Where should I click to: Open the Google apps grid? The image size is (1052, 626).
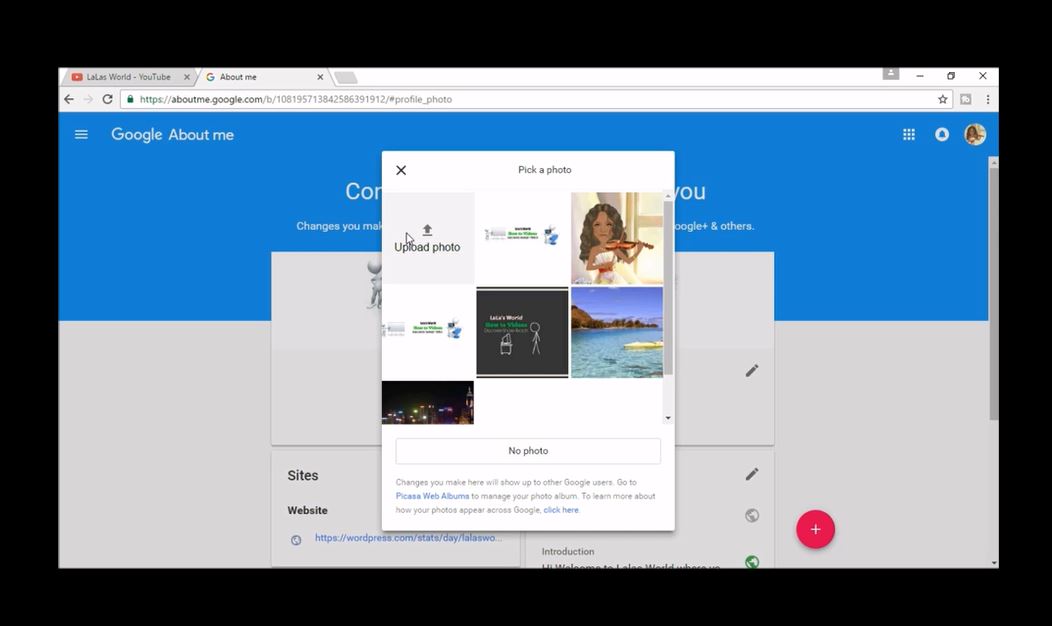coord(908,135)
